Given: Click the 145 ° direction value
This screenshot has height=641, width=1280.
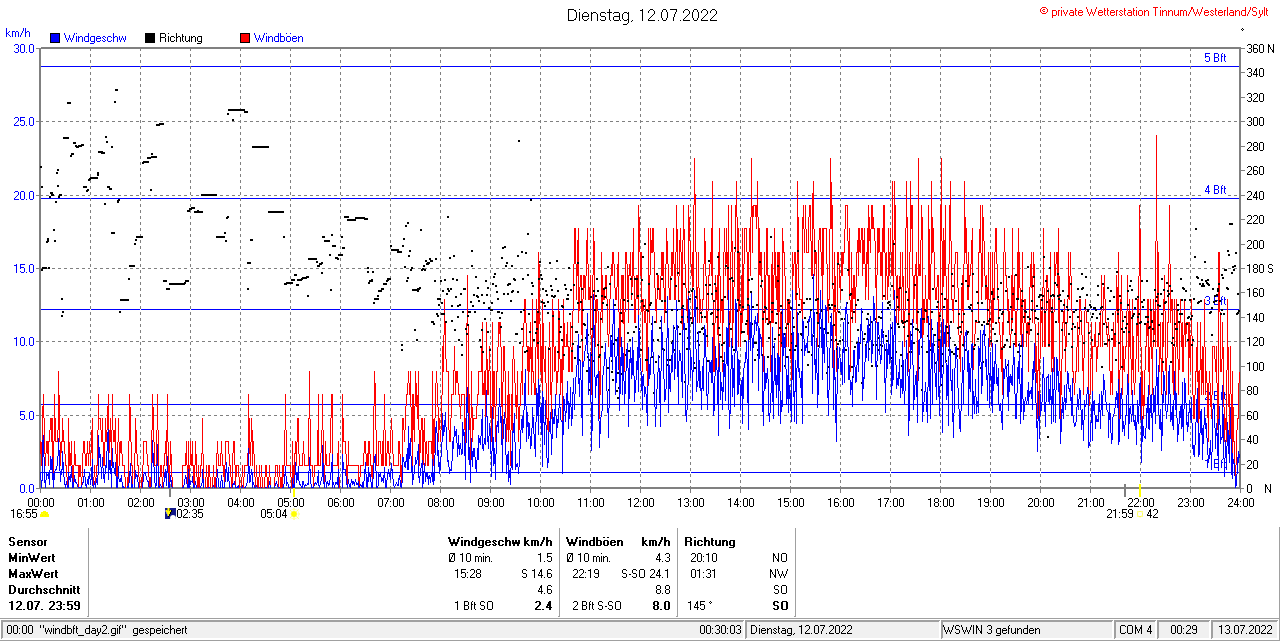Looking at the screenshot, I should (x=699, y=606).
